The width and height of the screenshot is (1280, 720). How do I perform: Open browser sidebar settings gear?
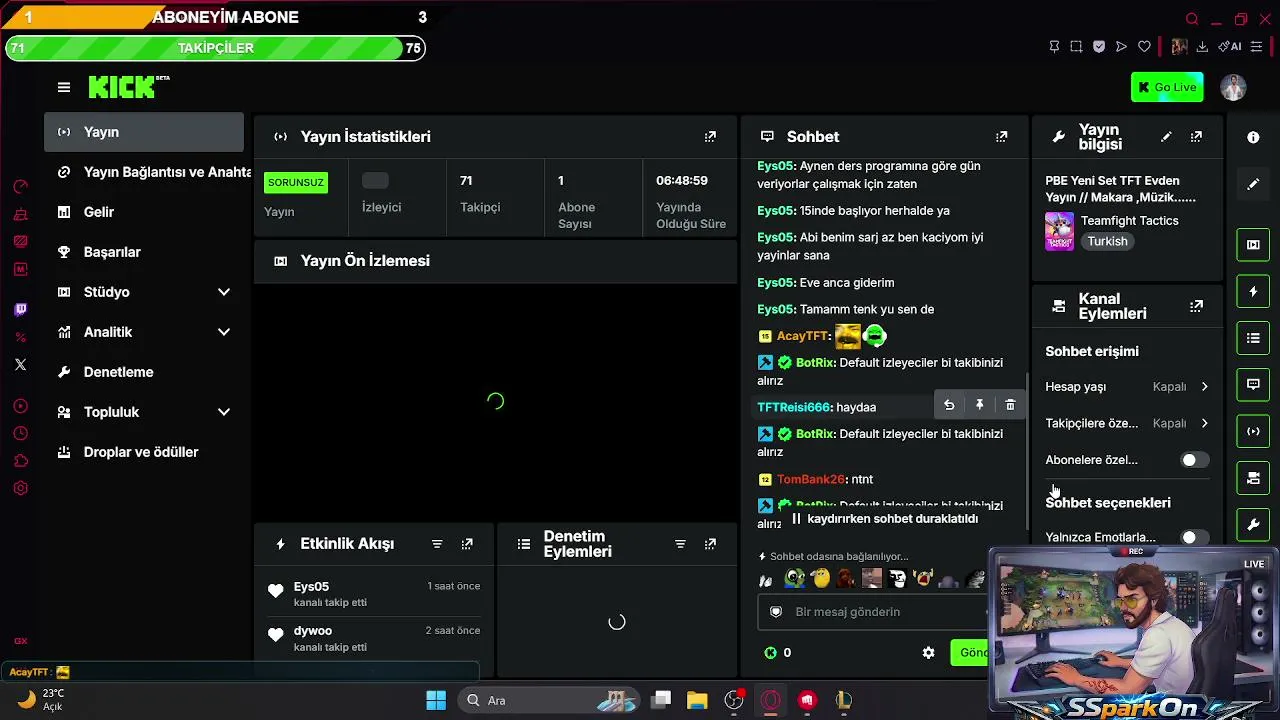click(20, 489)
